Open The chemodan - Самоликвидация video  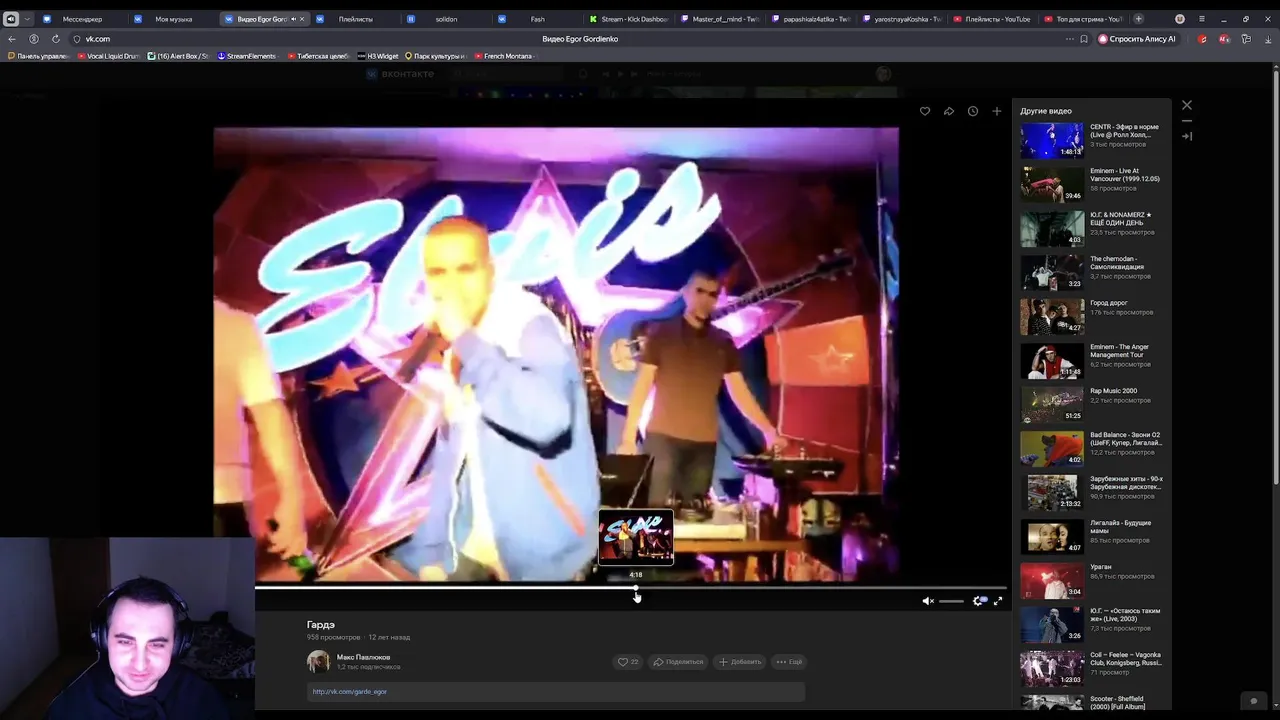coord(1091,272)
